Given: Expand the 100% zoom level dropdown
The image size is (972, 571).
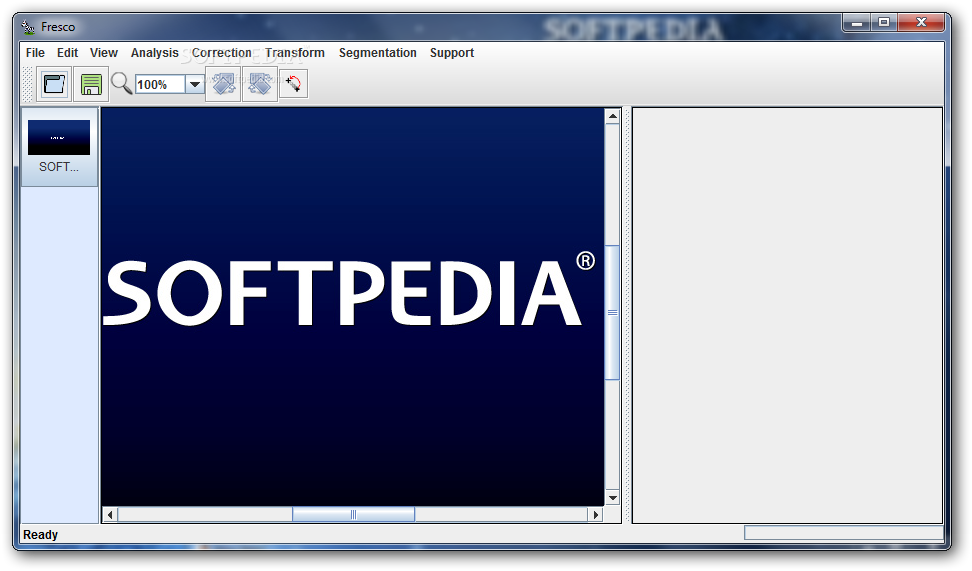Looking at the screenshot, I should click(195, 84).
